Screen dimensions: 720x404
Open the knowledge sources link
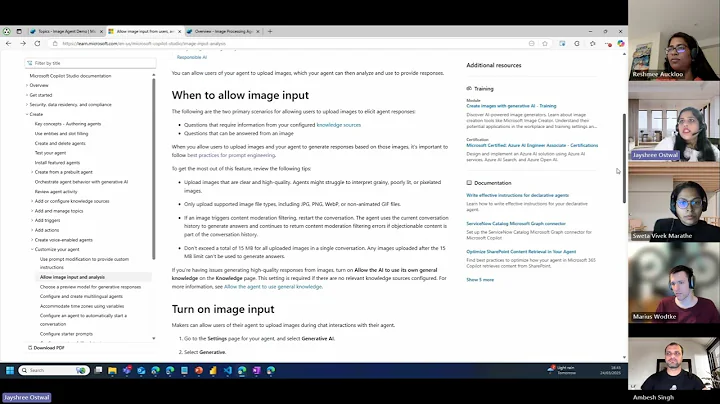(338, 125)
